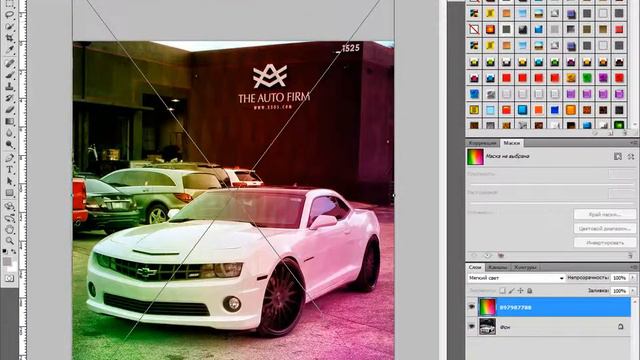
Task: Click the trash icon in Masks panel
Action: tap(630, 256)
